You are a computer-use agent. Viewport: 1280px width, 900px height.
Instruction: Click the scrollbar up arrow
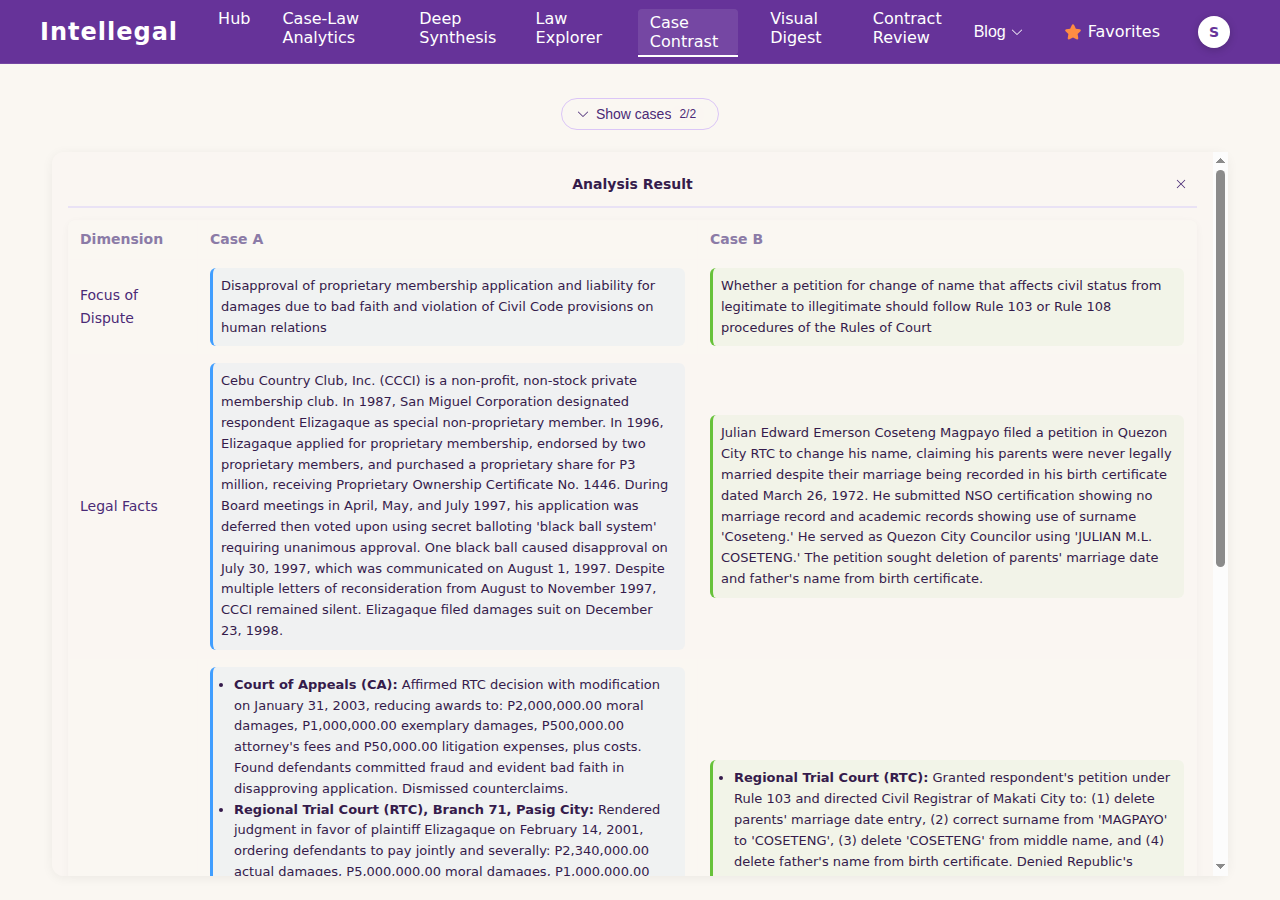pos(1220,161)
